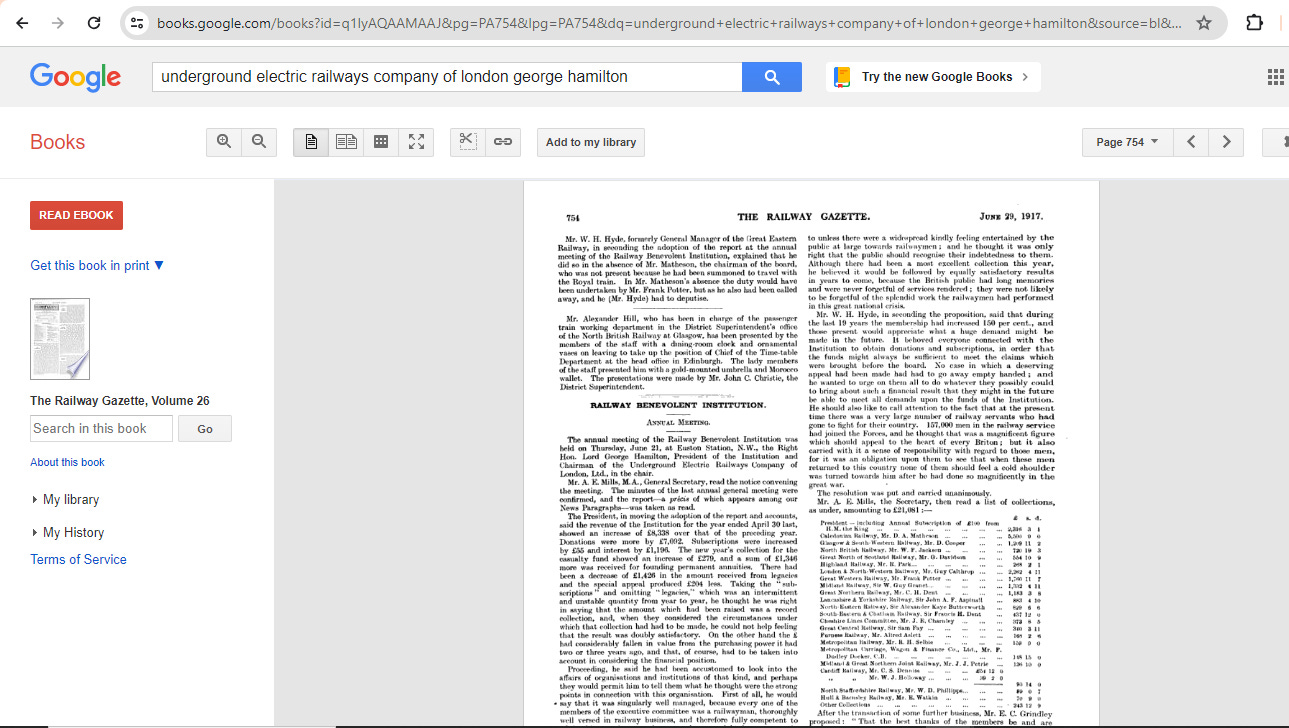Go to the next page arrow
This screenshot has height=728, width=1289.
click(1226, 142)
